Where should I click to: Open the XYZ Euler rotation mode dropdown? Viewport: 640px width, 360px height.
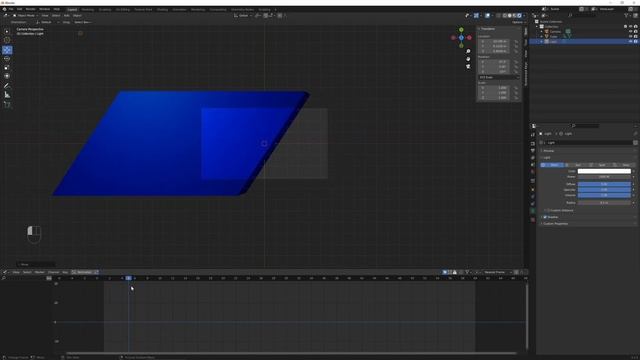[x=499, y=77]
